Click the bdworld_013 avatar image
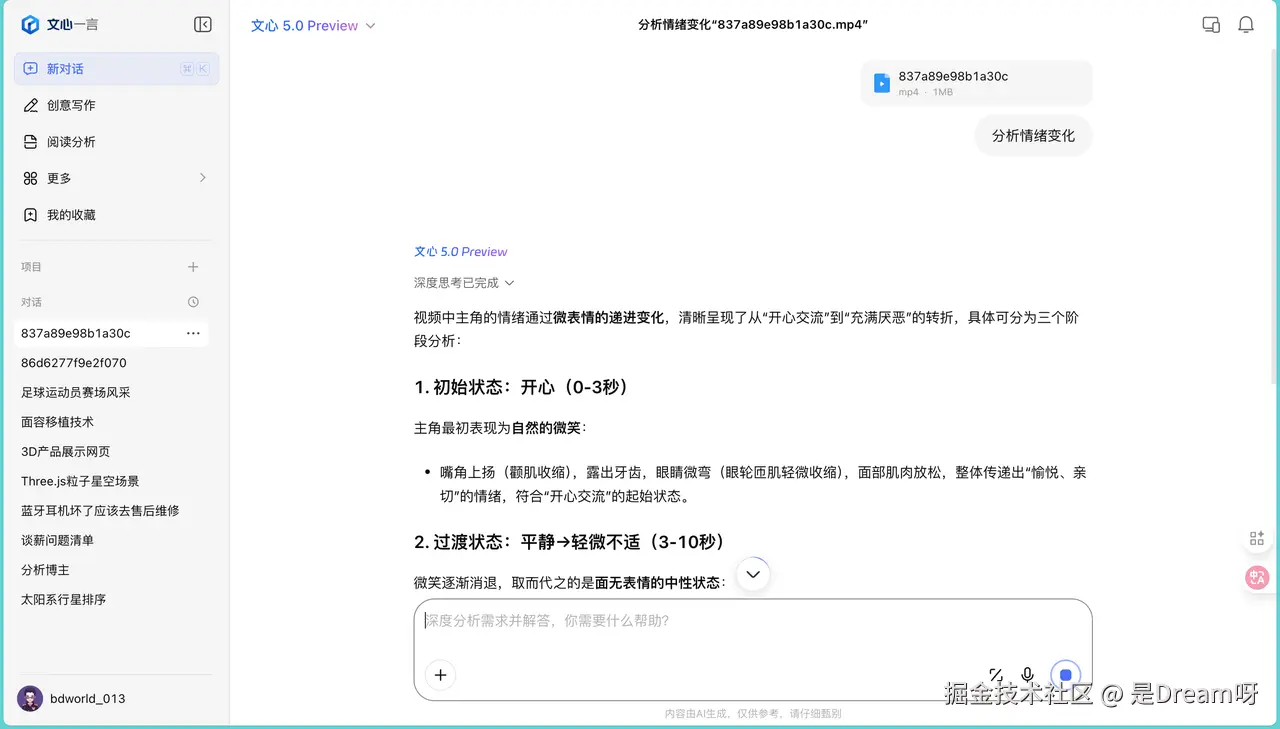Screen dimensions: 1280x729 click(30, 698)
